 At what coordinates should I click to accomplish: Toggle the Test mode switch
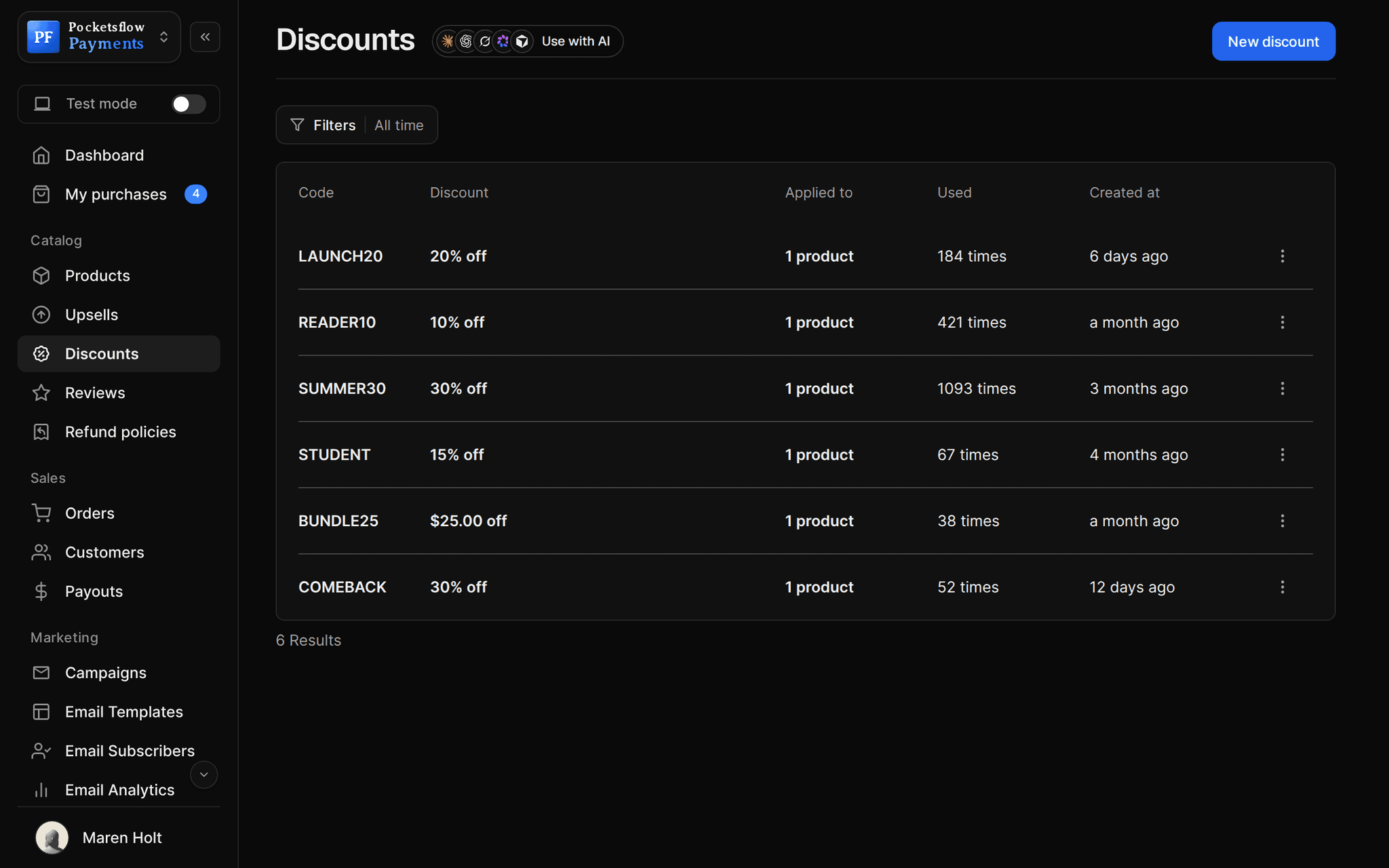(188, 104)
